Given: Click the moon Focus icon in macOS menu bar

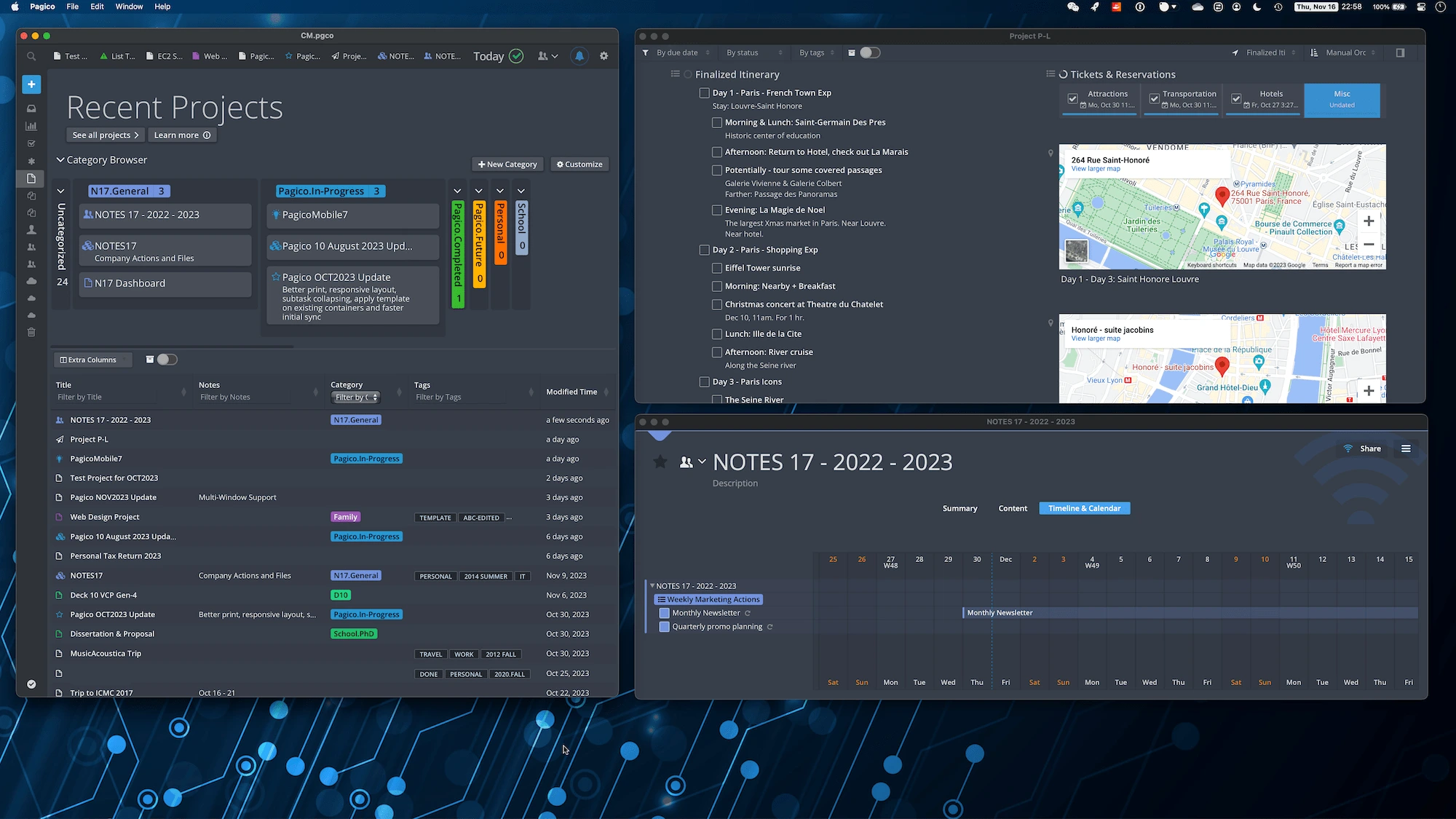Looking at the screenshot, I should [1257, 7].
